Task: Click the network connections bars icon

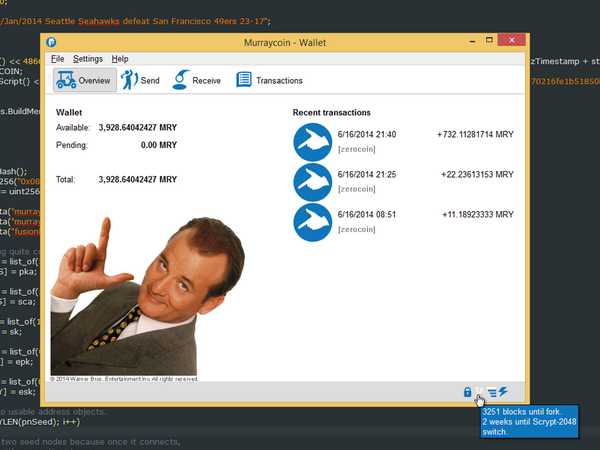Action: coord(492,392)
